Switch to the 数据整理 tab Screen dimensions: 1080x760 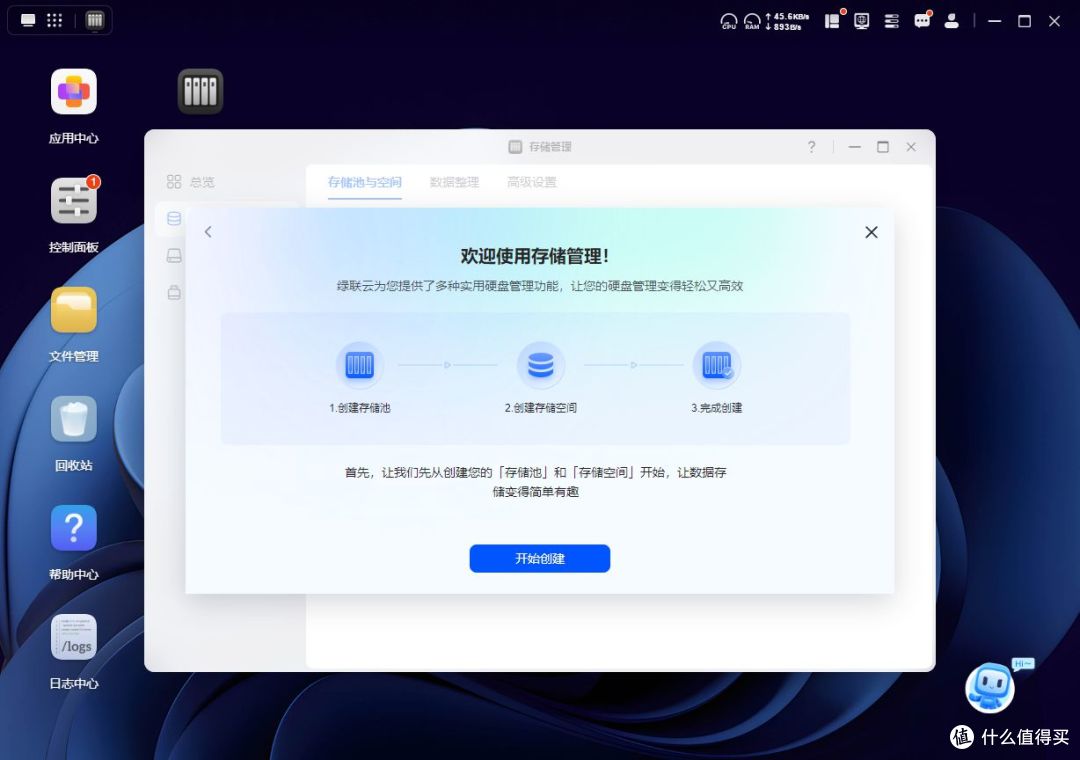(x=454, y=182)
